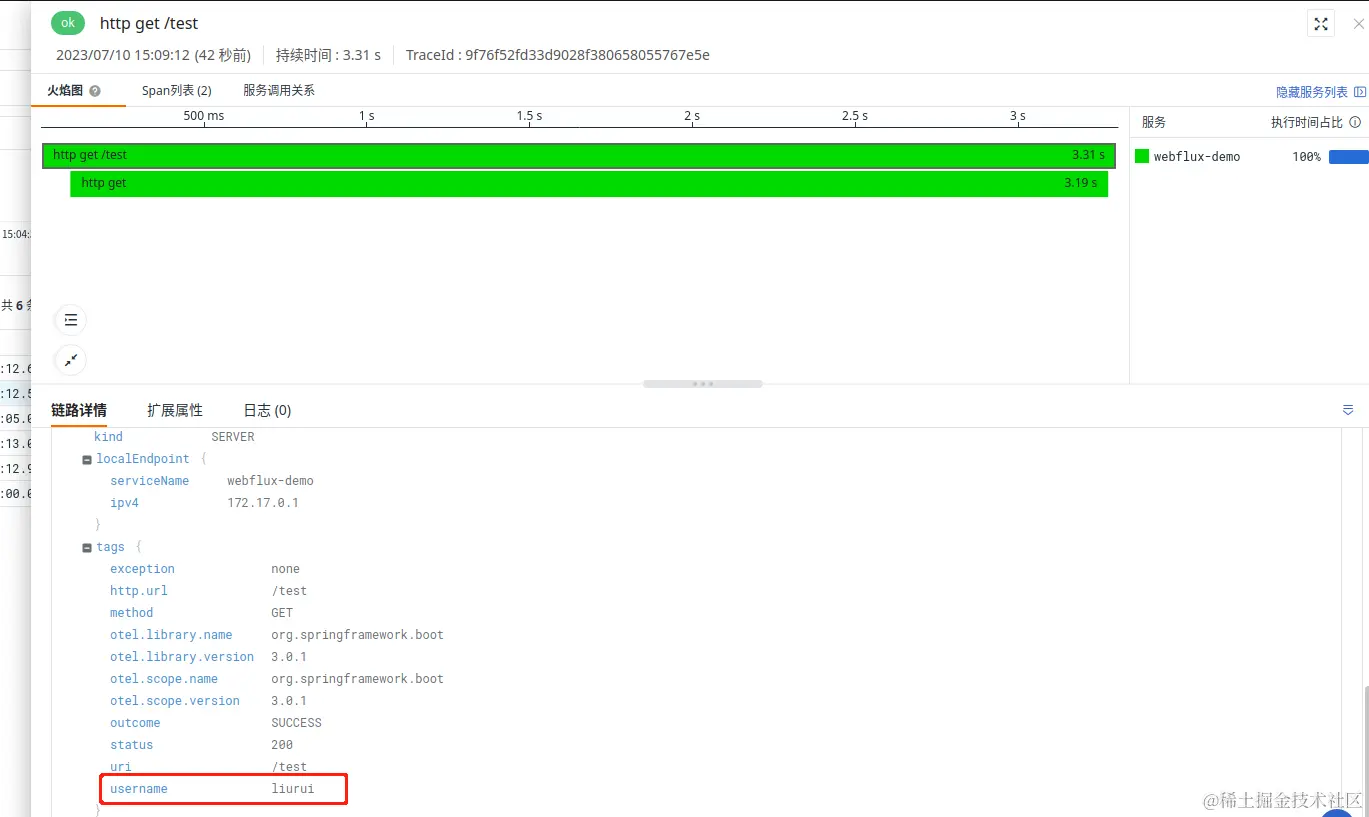Image resolution: width=1369 pixels, height=817 pixels.
Task: Click the hide service list icon
Action: click(1359, 92)
